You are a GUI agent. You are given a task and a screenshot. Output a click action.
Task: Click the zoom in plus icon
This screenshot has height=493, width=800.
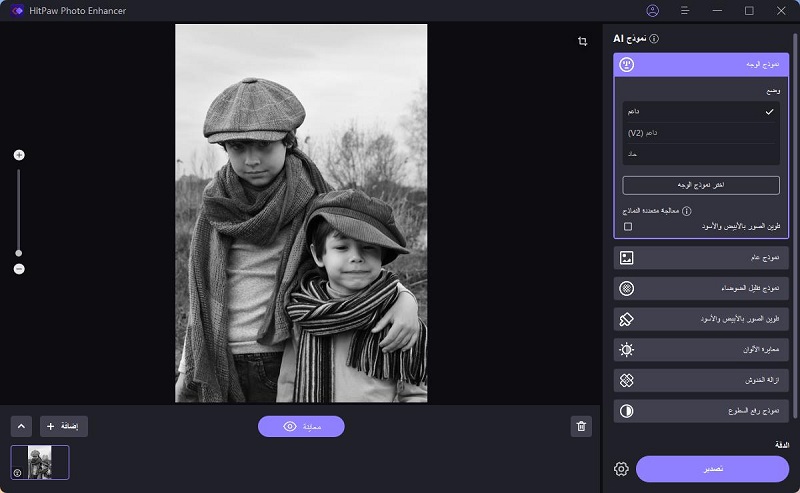click(x=19, y=155)
